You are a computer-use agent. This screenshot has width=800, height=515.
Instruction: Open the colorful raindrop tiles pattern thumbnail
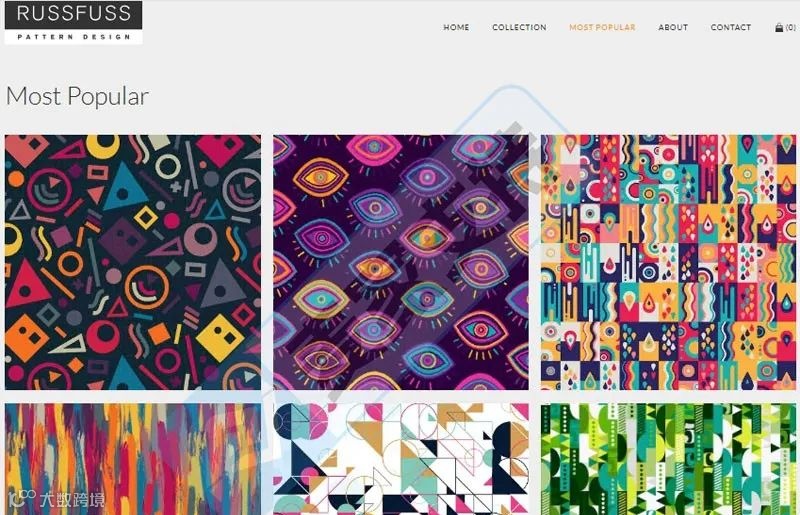pyautogui.click(x=668, y=262)
